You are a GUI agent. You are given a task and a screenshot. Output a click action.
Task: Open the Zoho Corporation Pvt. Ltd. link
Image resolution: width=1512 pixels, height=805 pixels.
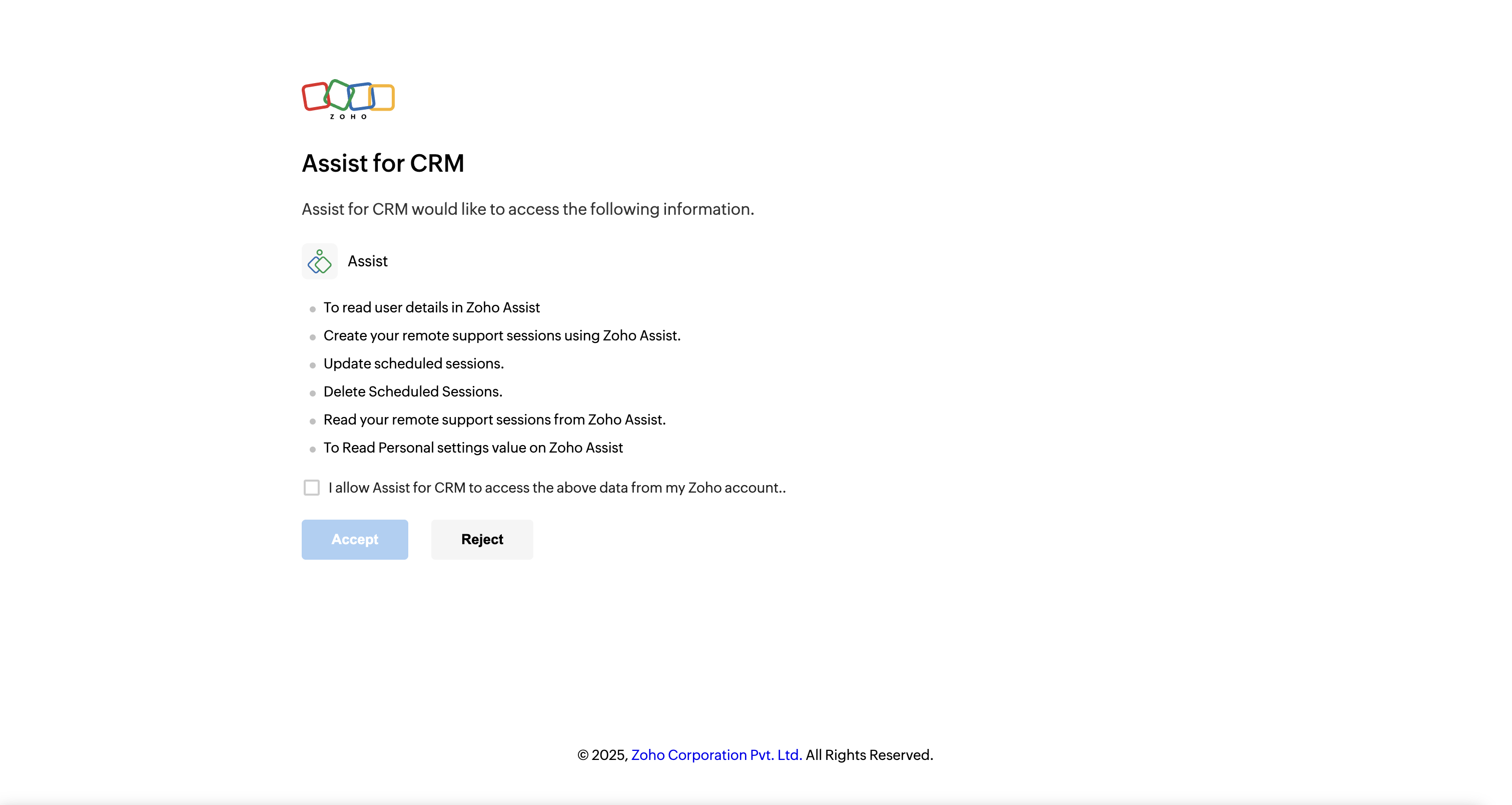(x=716, y=755)
